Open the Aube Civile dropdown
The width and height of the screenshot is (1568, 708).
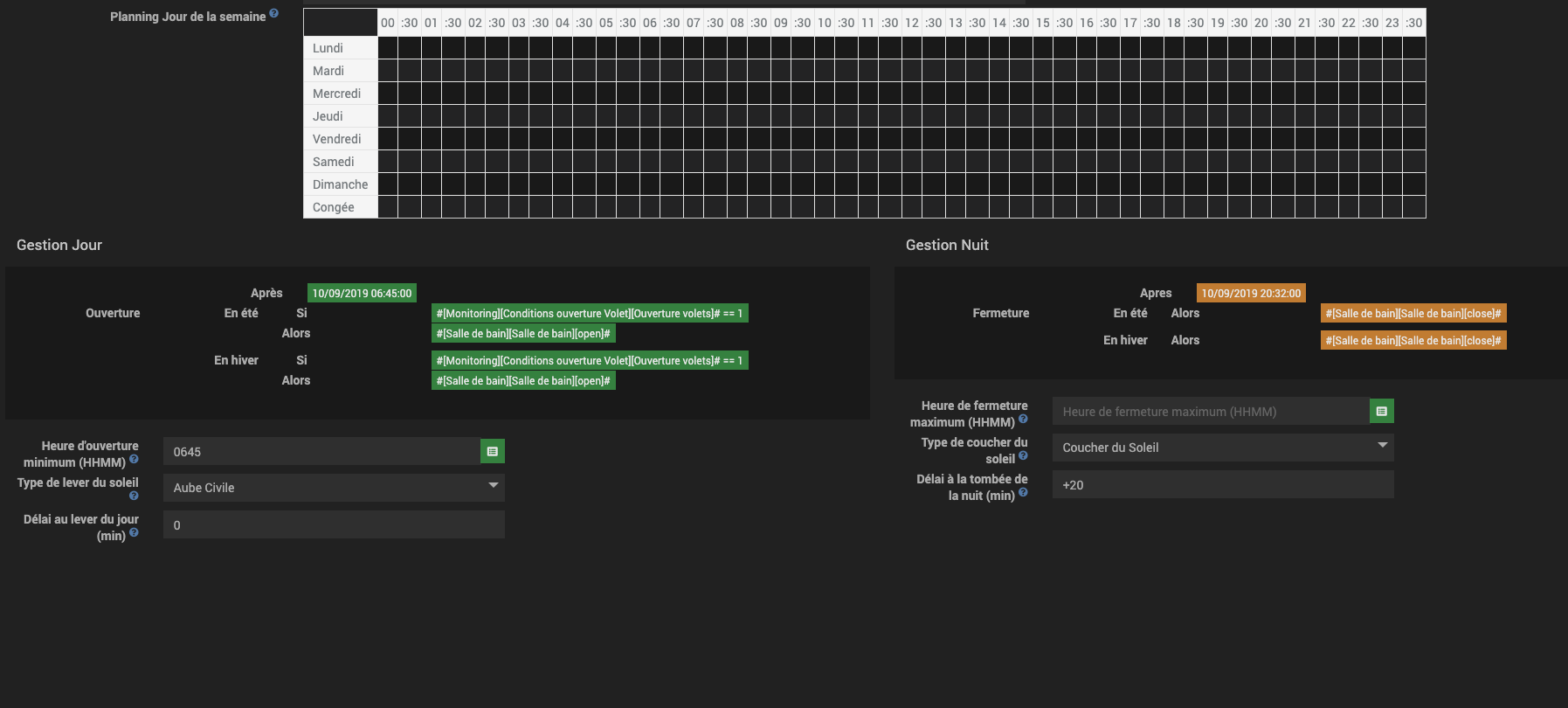tap(334, 488)
